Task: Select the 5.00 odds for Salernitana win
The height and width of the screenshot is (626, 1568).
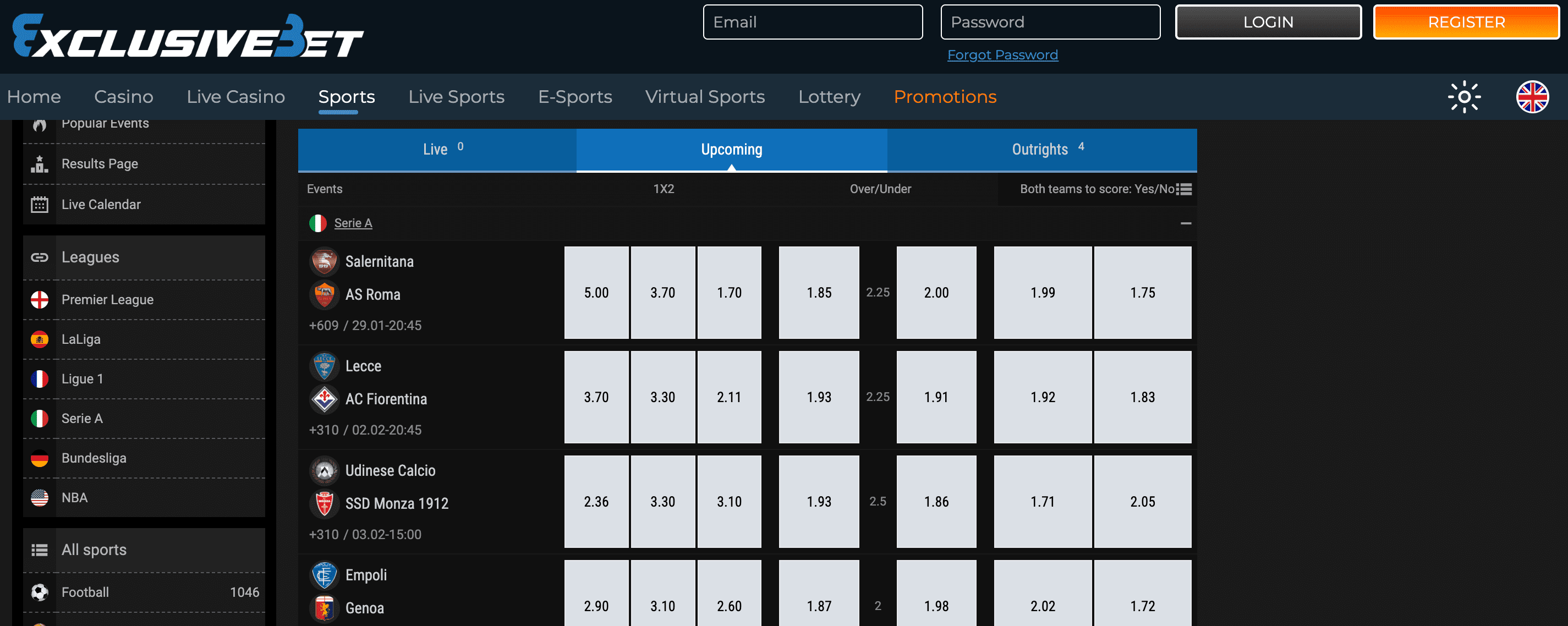Action: [596, 293]
